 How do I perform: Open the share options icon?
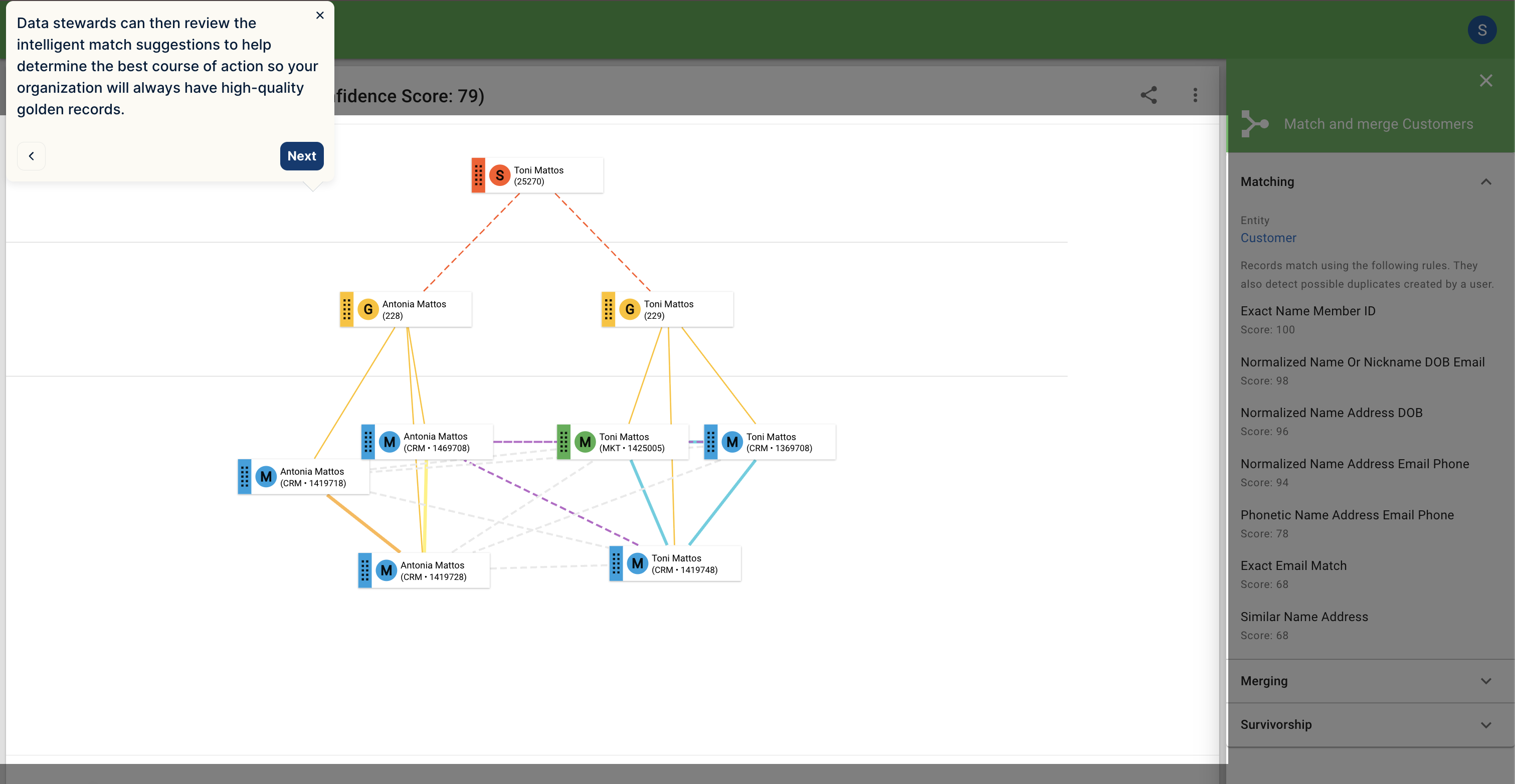[x=1149, y=95]
